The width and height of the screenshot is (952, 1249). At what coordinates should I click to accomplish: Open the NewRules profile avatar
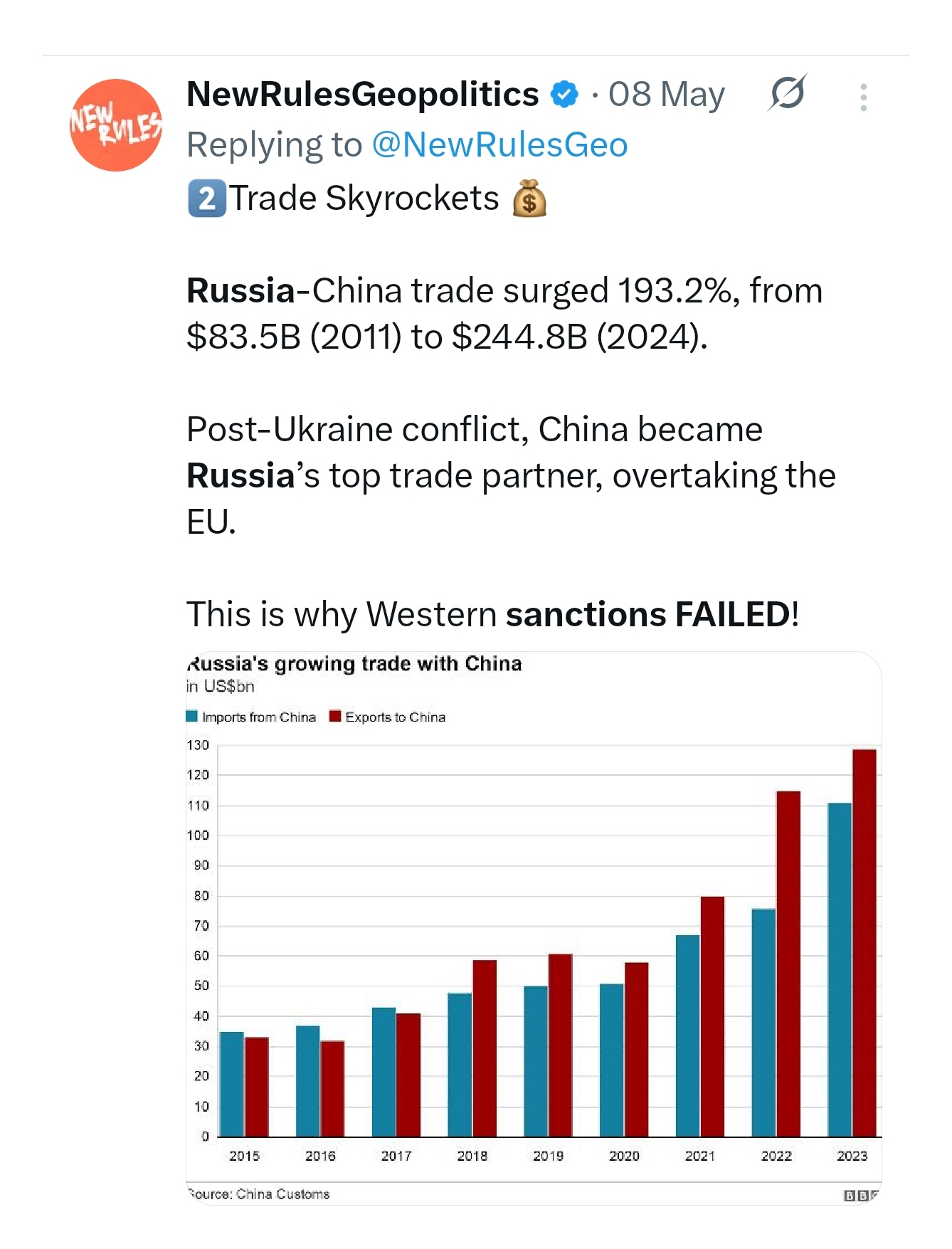(116, 125)
